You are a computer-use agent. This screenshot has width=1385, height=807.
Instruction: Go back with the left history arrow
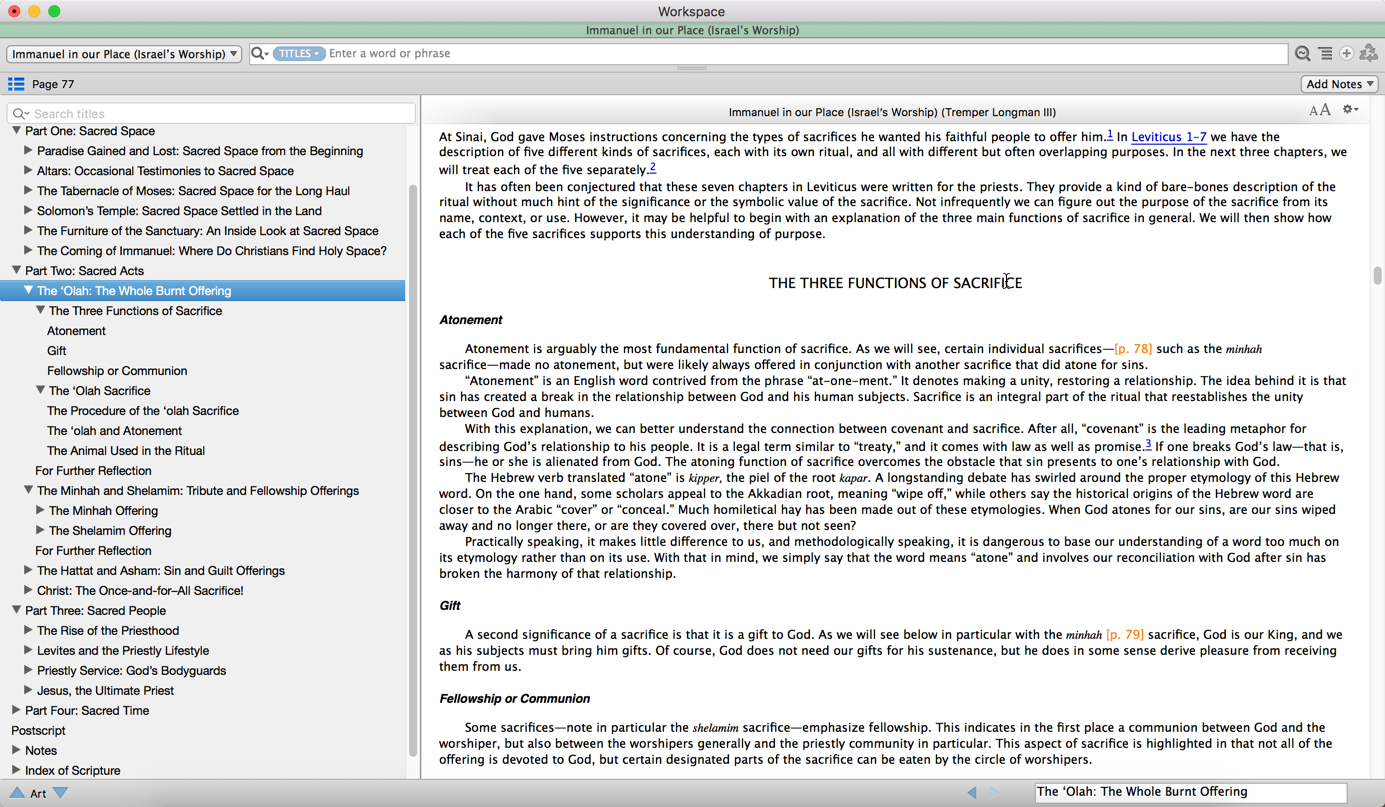coord(971,792)
